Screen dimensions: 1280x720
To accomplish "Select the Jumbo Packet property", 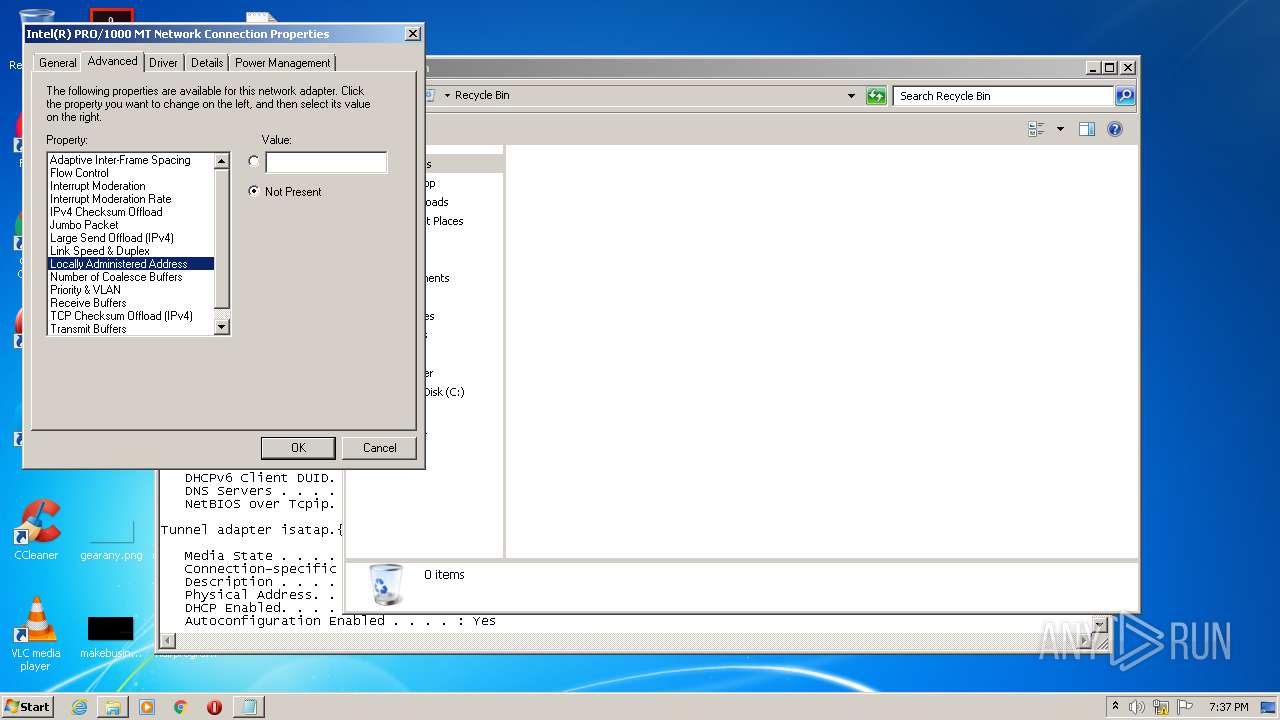I will coord(131,225).
